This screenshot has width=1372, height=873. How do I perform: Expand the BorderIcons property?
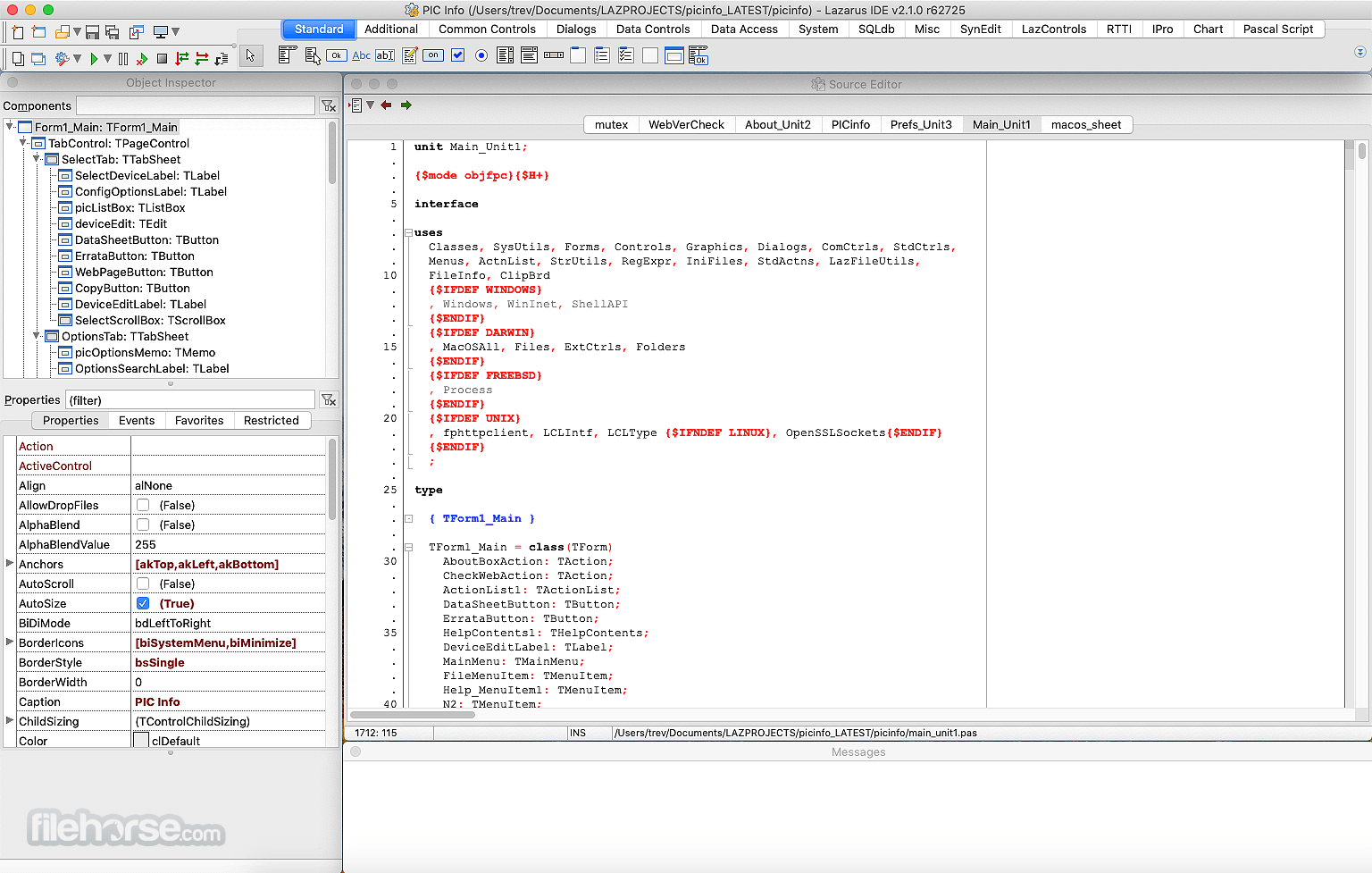tap(10, 642)
